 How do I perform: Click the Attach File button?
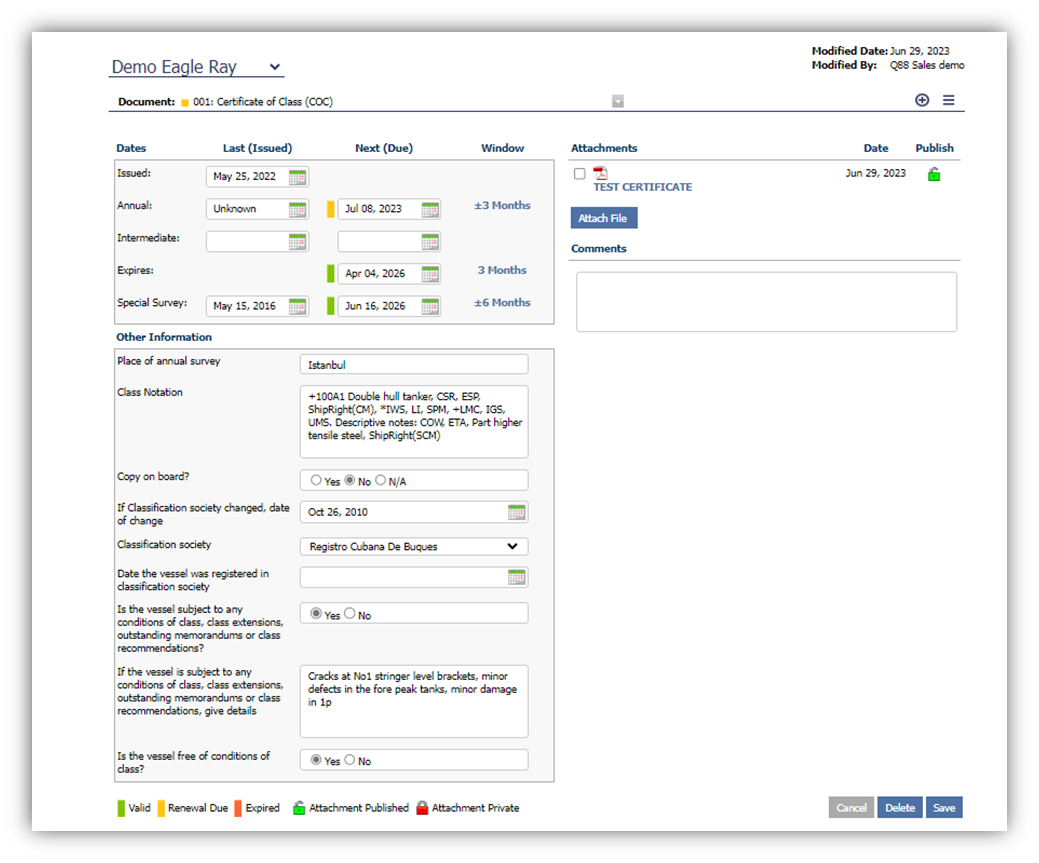tap(604, 218)
